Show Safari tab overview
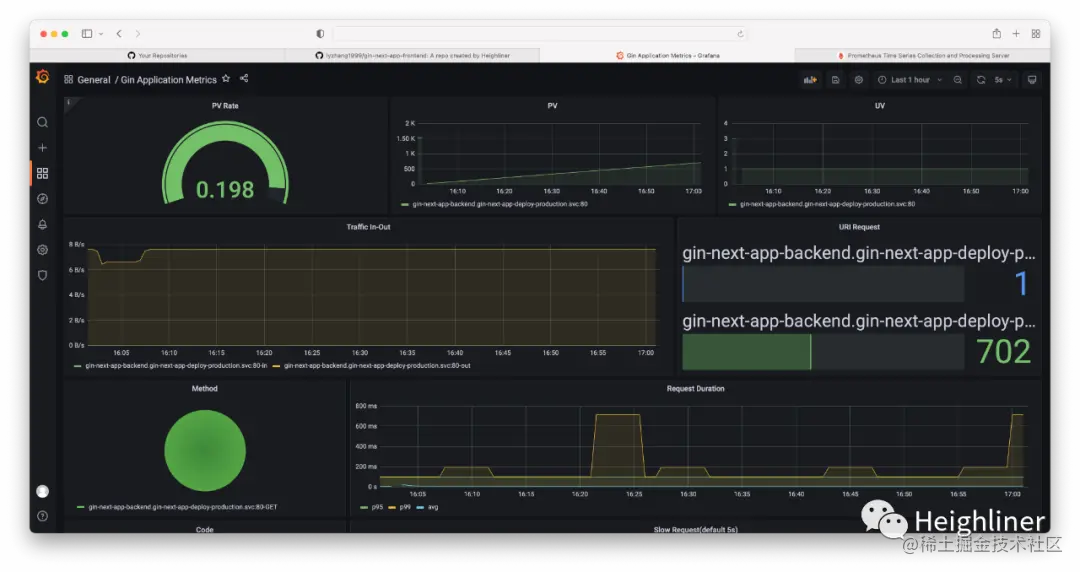The width and height of the screenshot is (1080, 572). click(x=1035, y=34)
